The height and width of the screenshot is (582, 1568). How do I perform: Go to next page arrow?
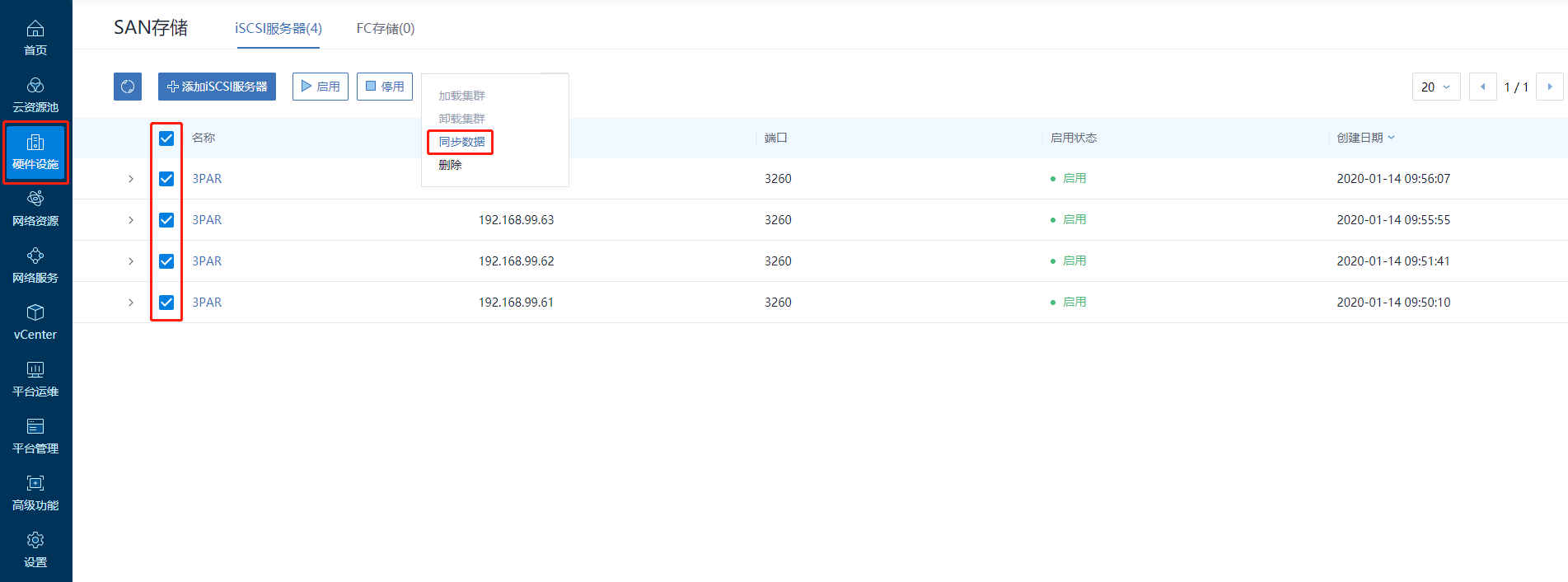1550,87
